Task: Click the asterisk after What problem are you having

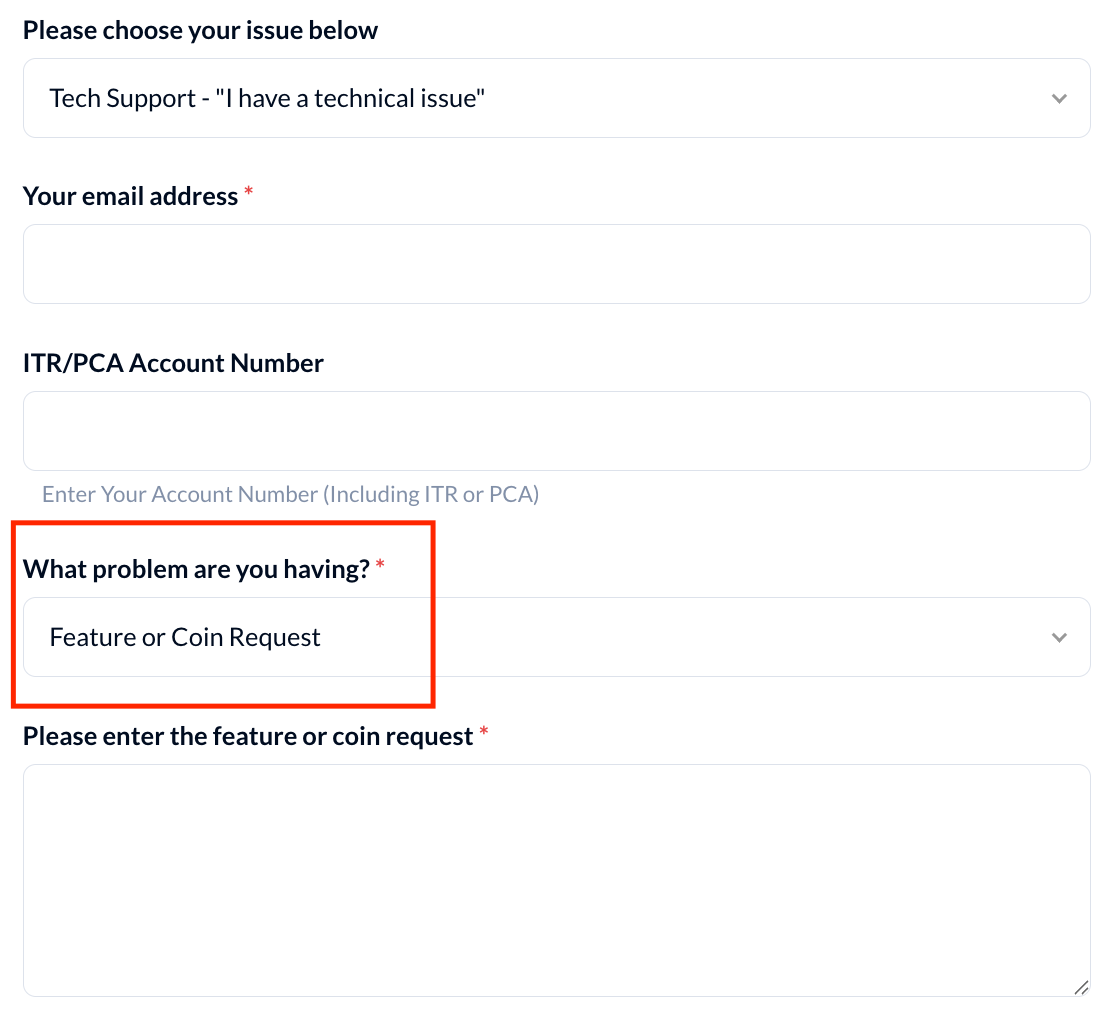Action: point(380,568)
